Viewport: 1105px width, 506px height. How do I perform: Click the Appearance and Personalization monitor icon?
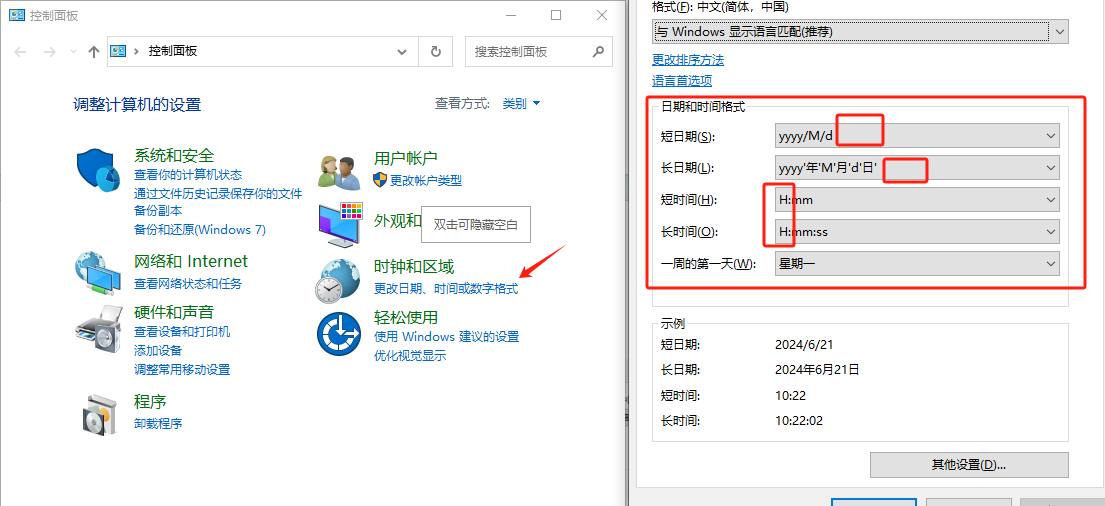pos(338,225)
